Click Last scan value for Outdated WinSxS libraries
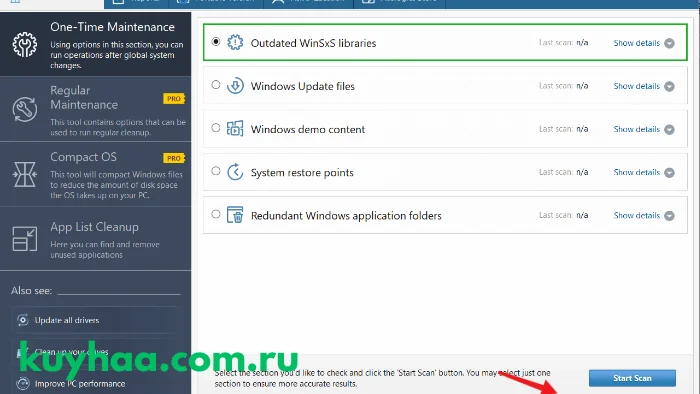This screenshot has width=700, height=394. [x=582, y=43]
